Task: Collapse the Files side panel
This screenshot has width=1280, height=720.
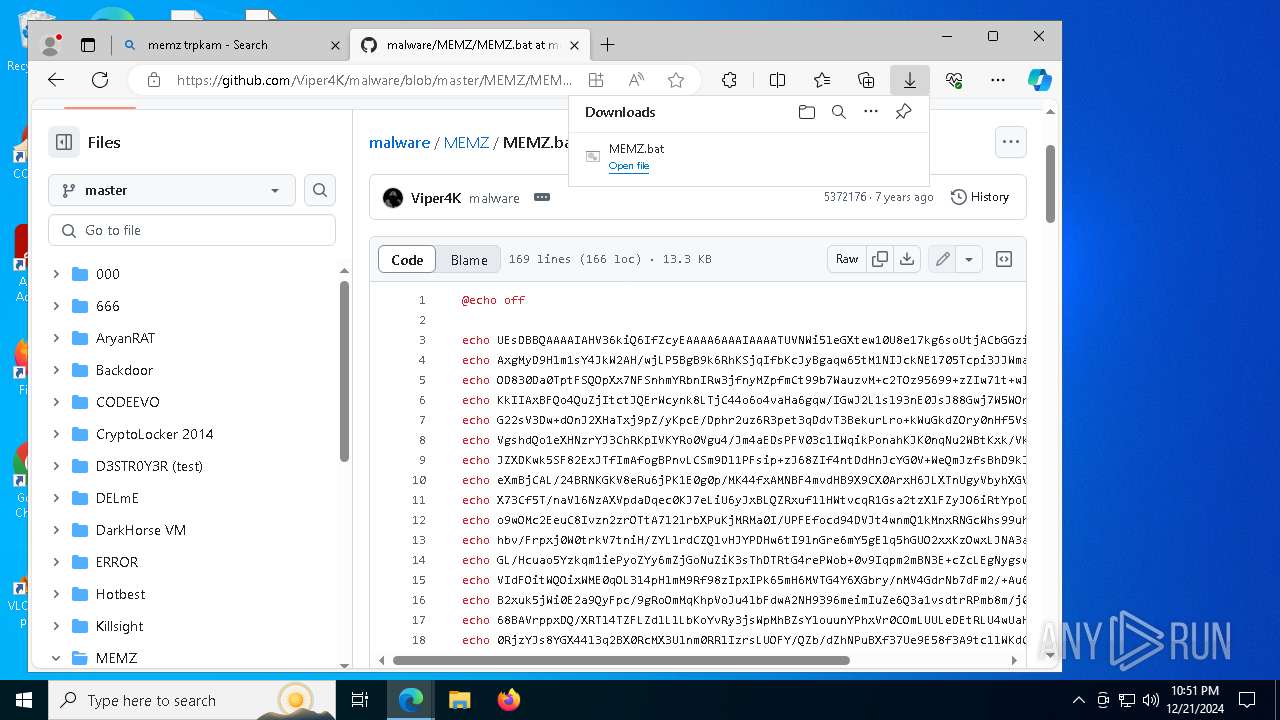Action: 64,142
